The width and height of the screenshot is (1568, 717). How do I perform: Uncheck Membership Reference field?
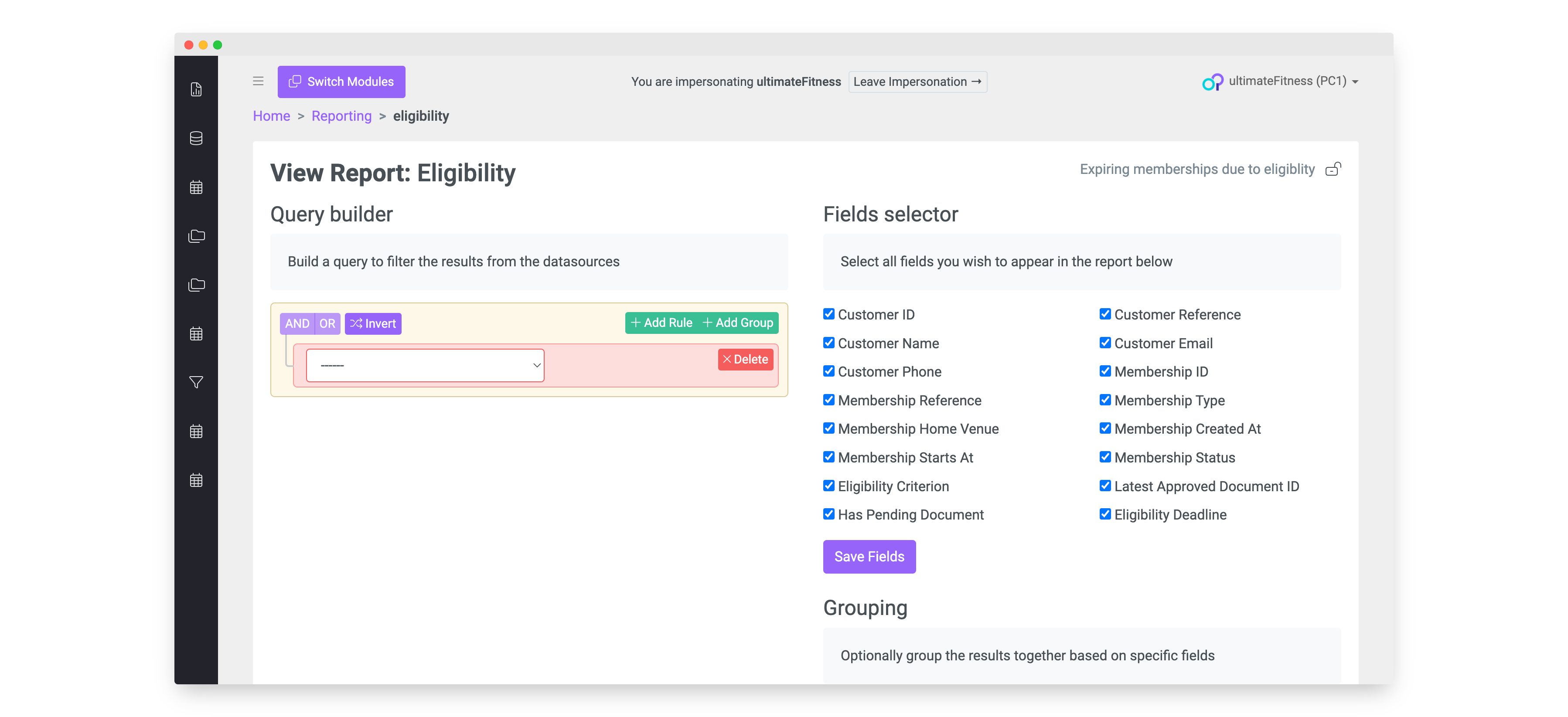[x=828, y=400]
